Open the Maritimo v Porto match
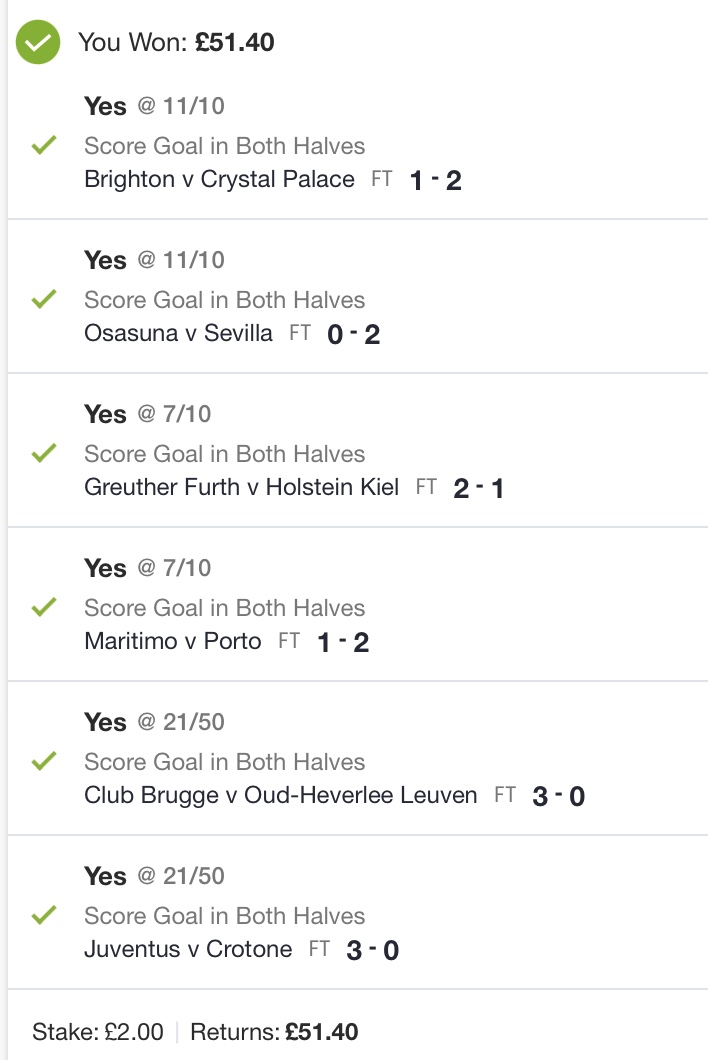Image resolution: width=708 pixels, height=1060 pixels. 172,641
